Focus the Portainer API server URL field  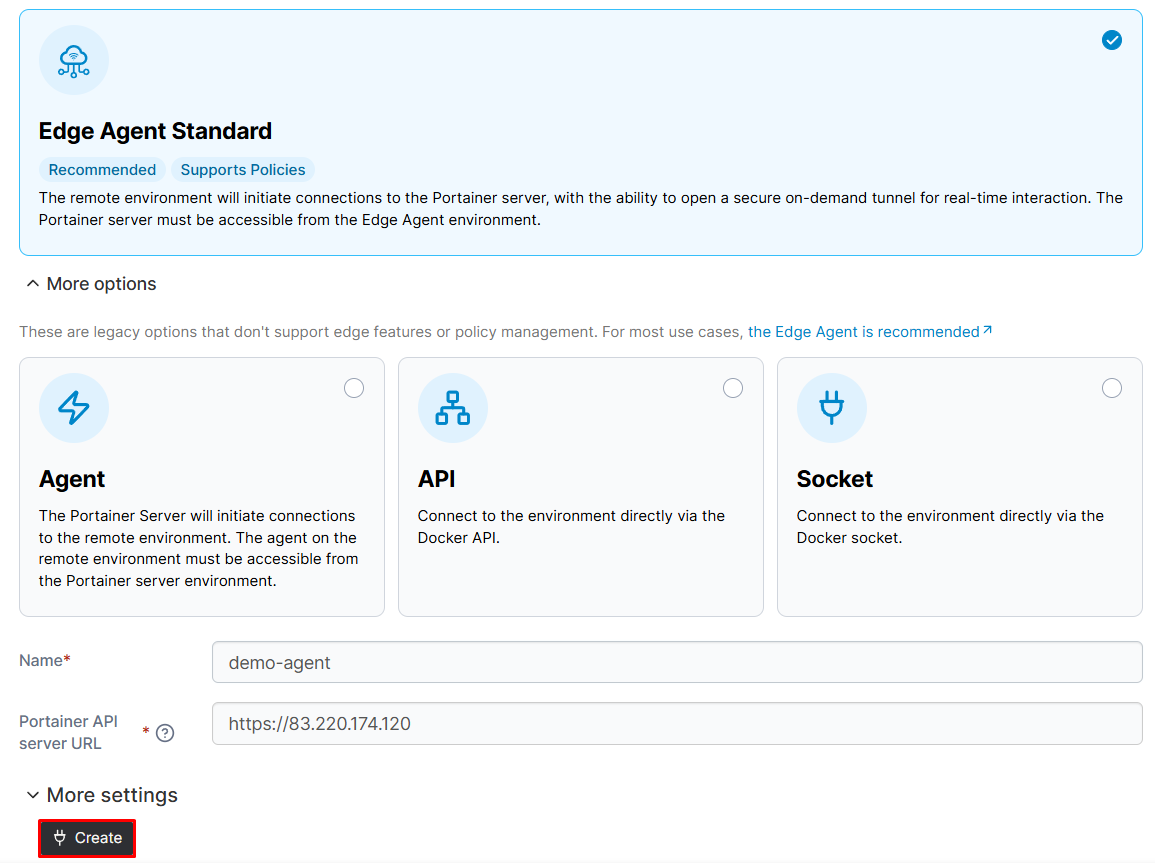point(677,724)
